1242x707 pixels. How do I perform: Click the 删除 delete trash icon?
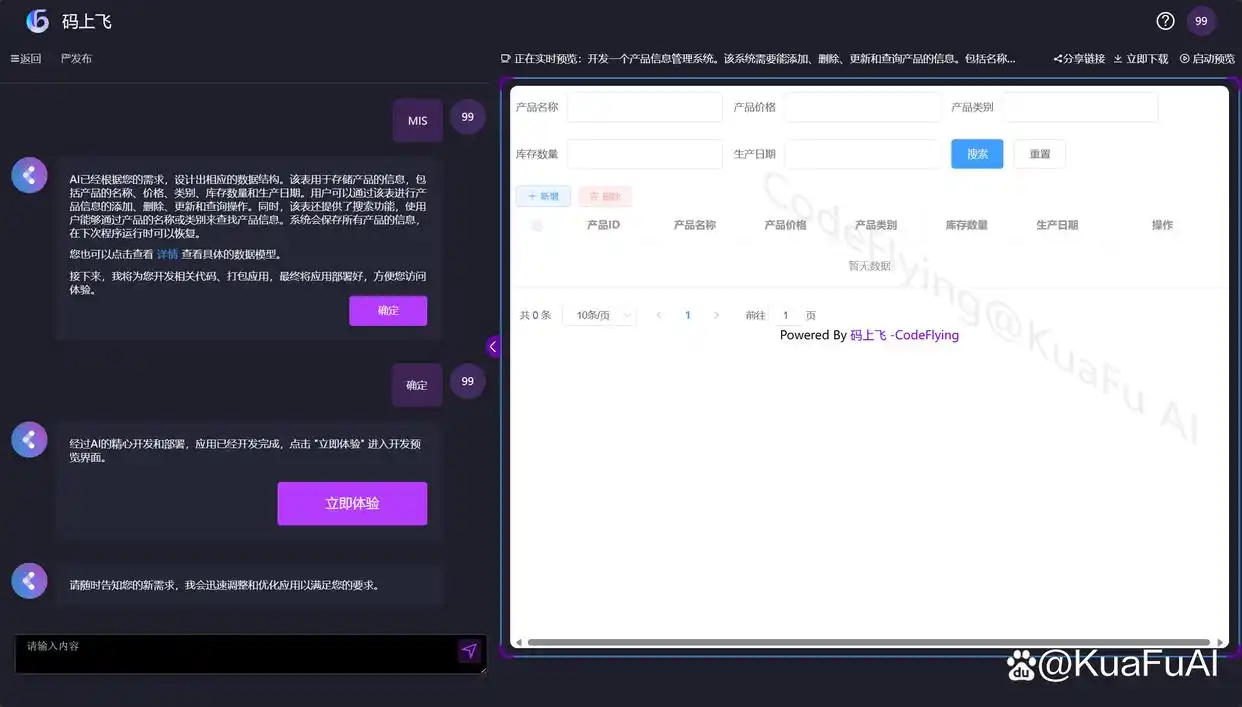(604, 195)
